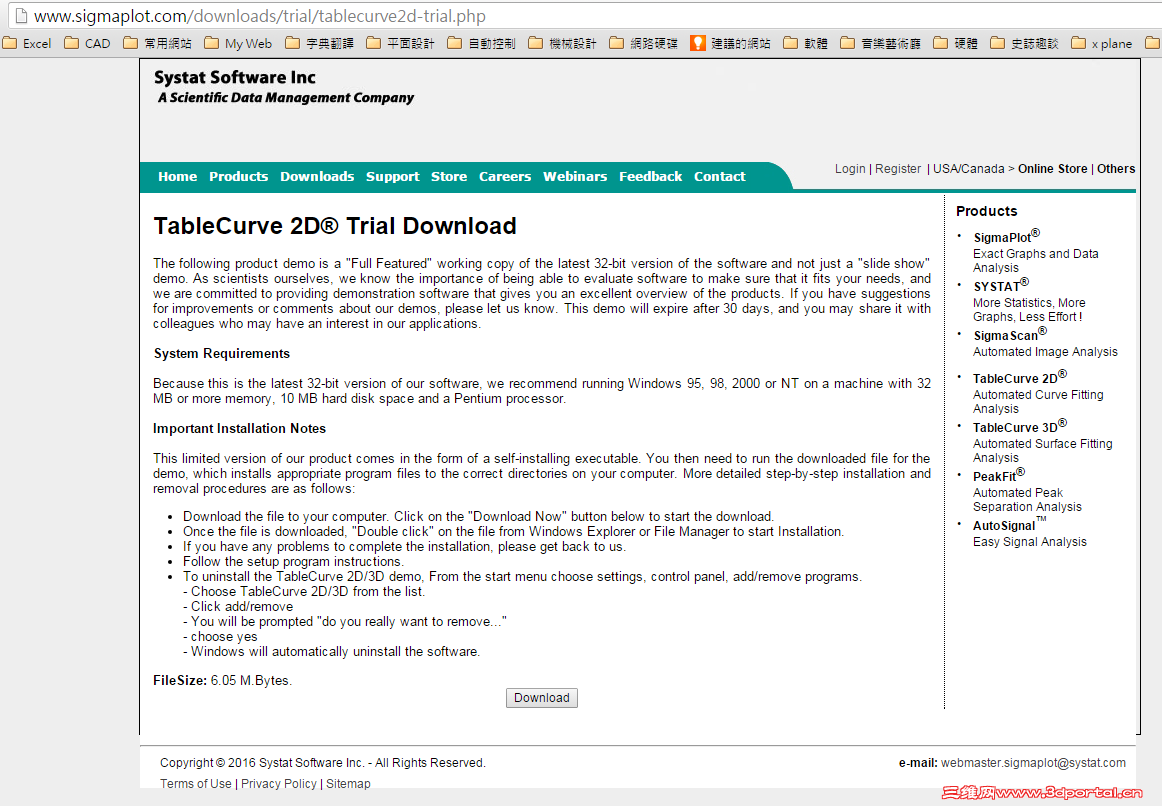The image size is (1162, 806).
Task: Open the 音樂藝術廳 bookmark folder
Action: tap(880, 44)
